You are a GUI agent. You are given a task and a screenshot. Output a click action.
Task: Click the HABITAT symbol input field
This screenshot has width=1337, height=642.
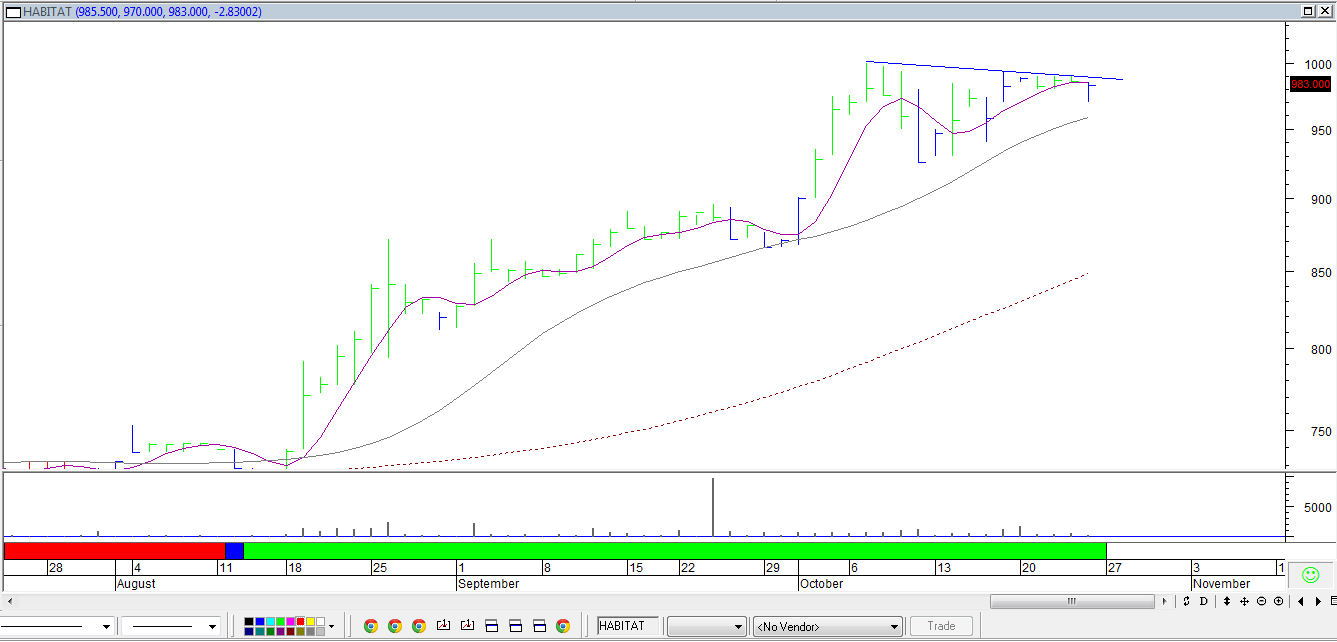click(628, 626)
